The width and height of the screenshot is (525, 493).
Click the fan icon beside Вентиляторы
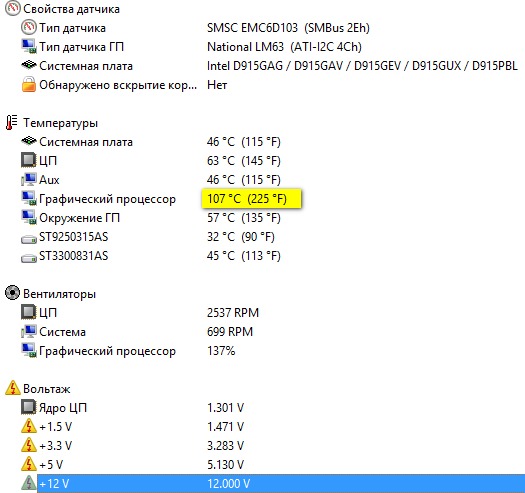point(12,293)
